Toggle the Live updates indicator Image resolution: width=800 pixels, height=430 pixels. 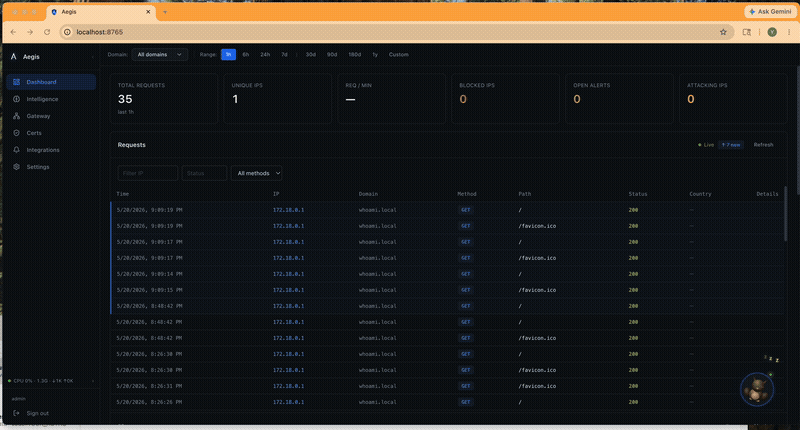click(706, 145)
